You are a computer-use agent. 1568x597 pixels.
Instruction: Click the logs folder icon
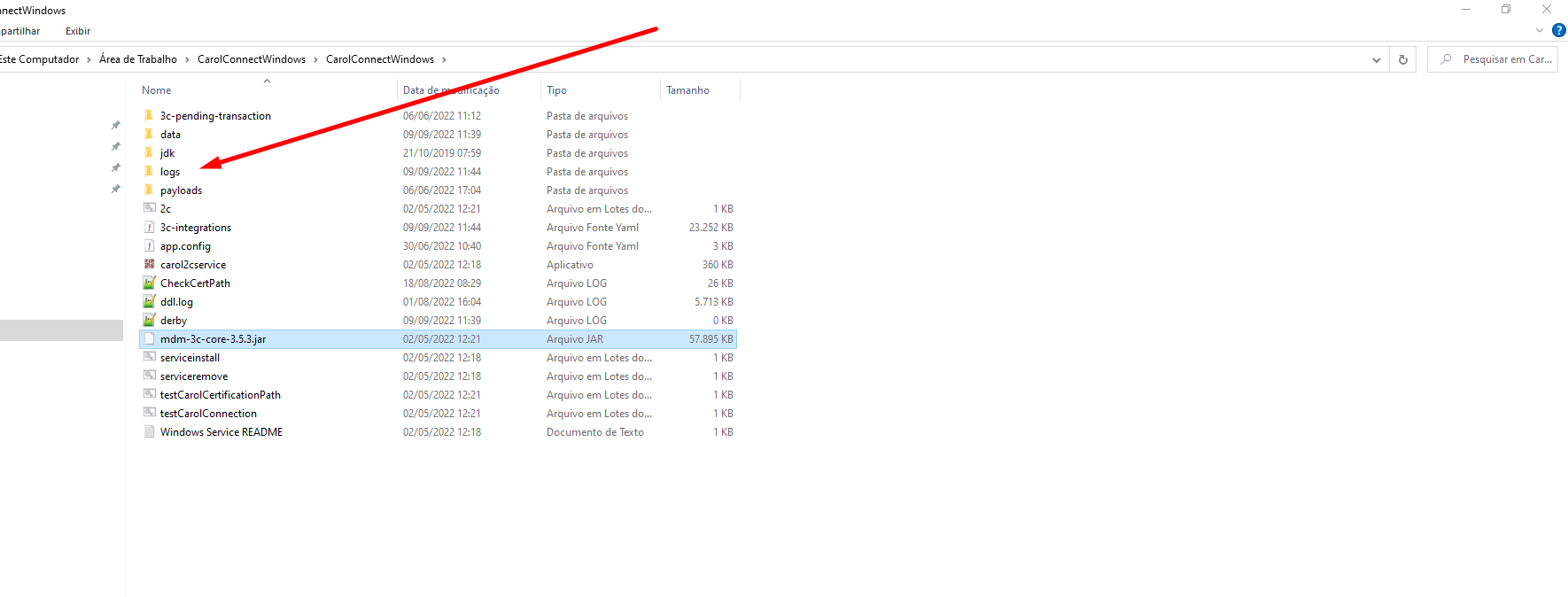pos(149,171)
